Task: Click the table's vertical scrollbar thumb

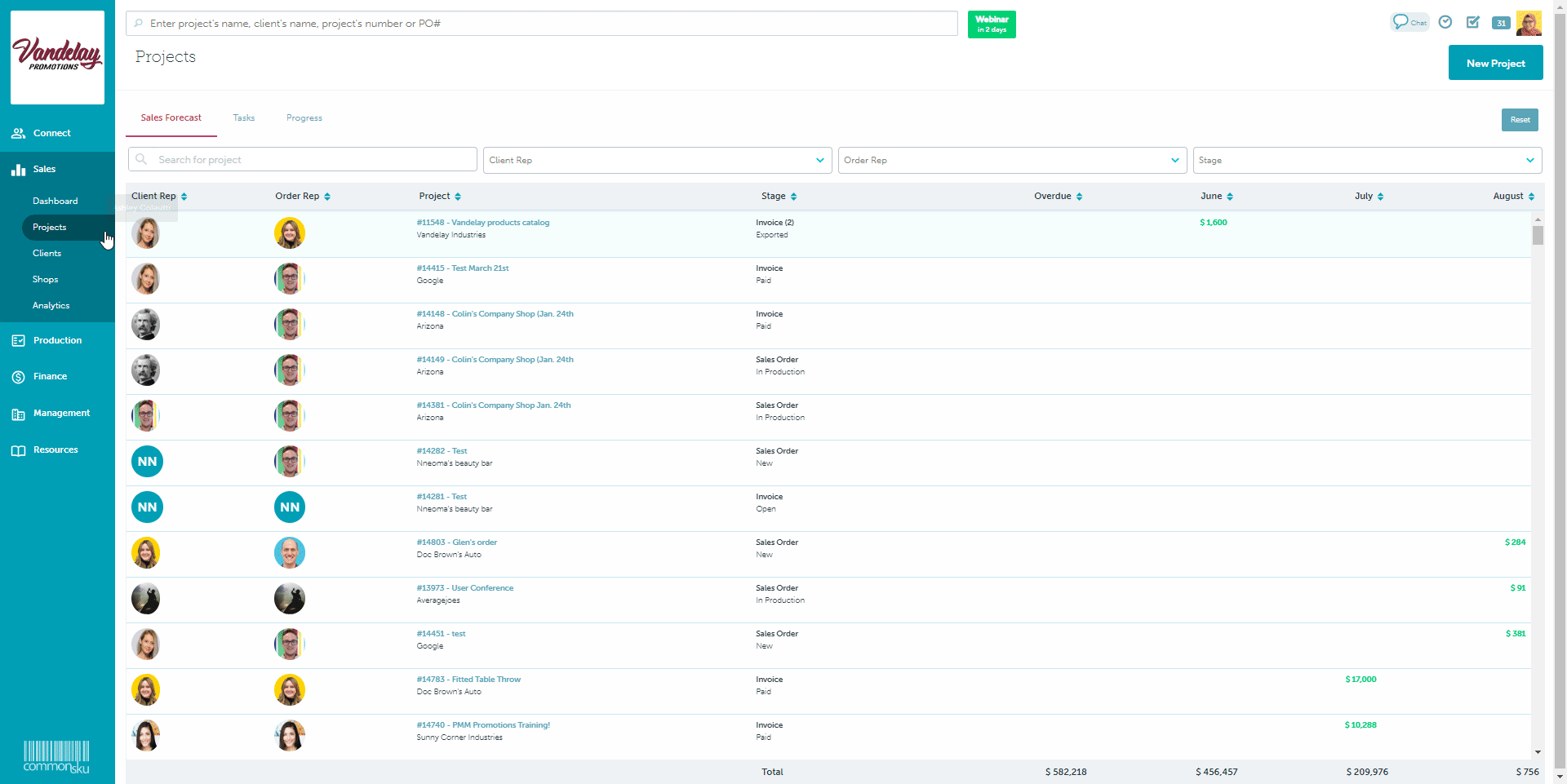Action: [x=1538, y=235]
